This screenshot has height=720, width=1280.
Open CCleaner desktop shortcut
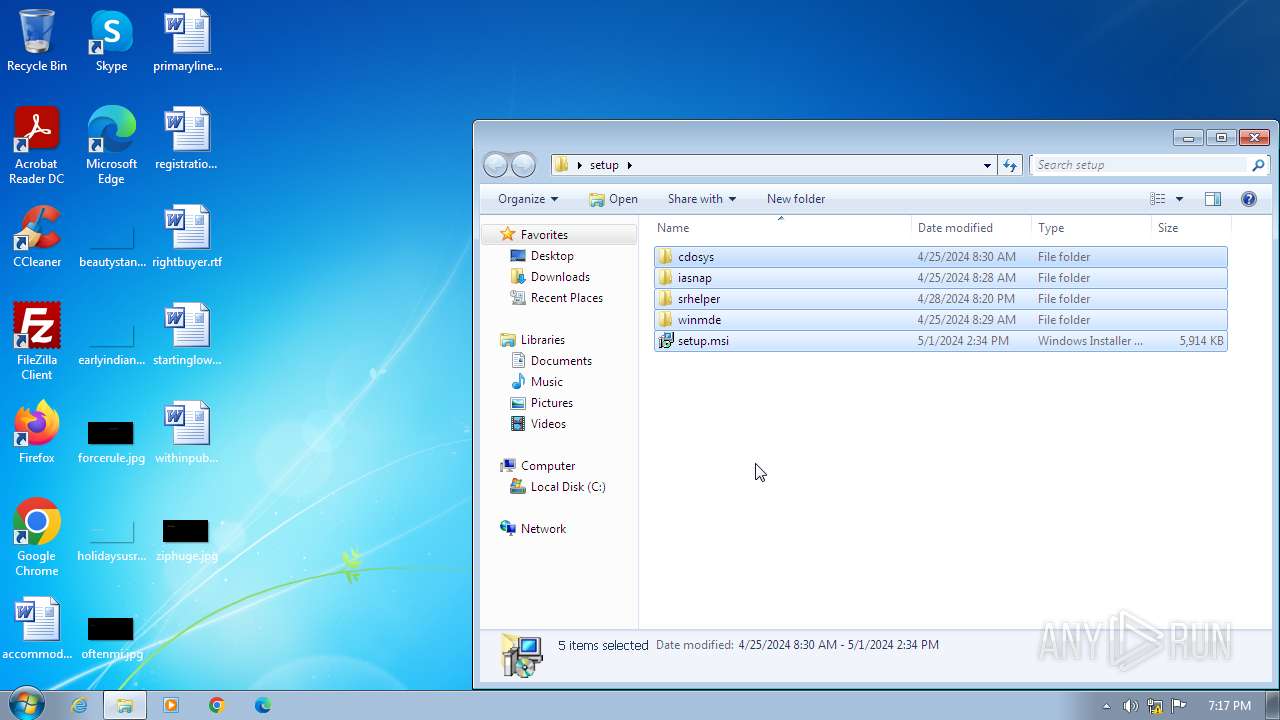(x=37, y=237)
